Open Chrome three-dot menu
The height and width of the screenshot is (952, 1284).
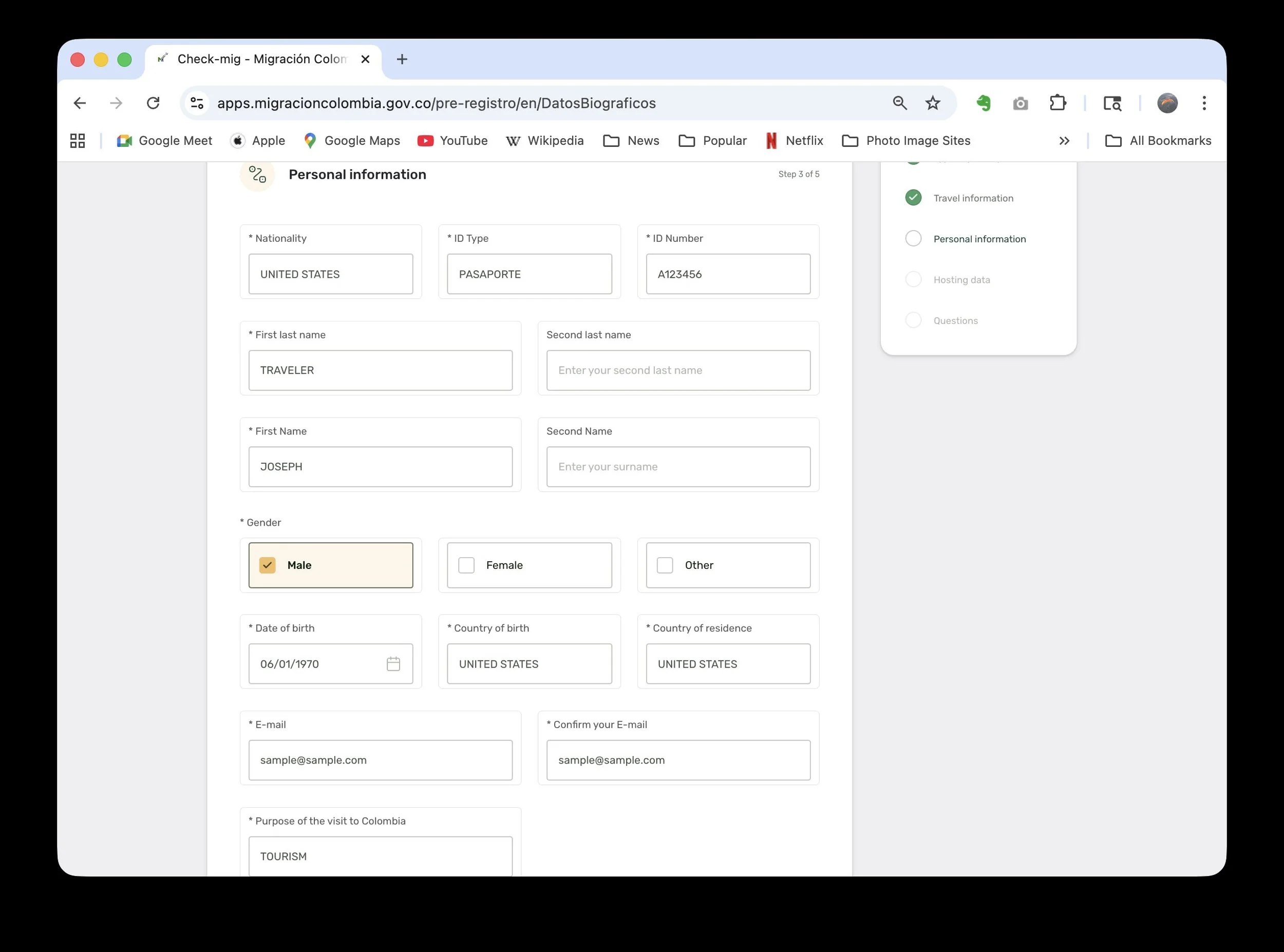click(x=1204, y=103)
